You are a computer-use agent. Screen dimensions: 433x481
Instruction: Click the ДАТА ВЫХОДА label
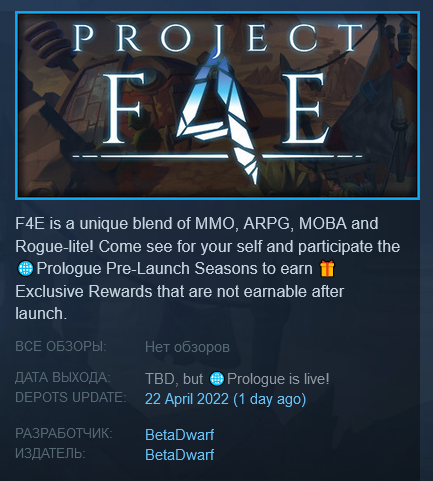[63, 378]
